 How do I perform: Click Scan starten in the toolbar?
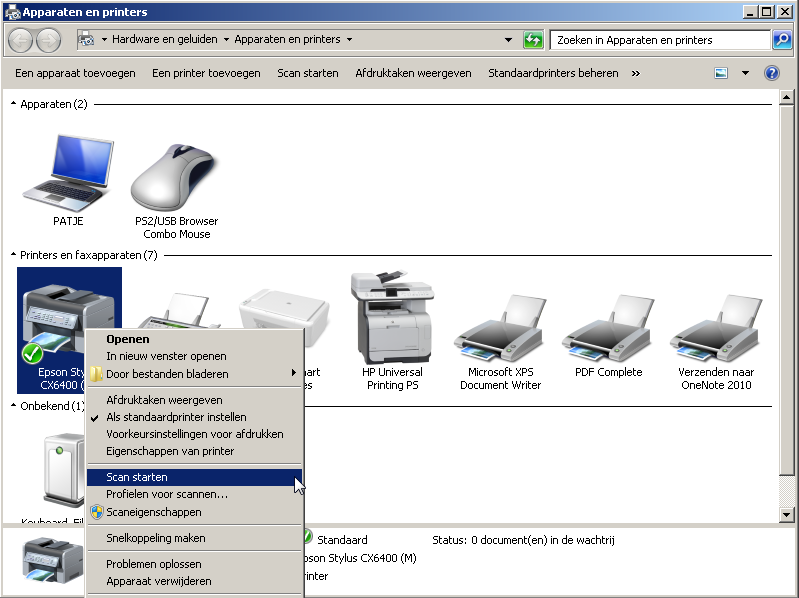point(308,73)
